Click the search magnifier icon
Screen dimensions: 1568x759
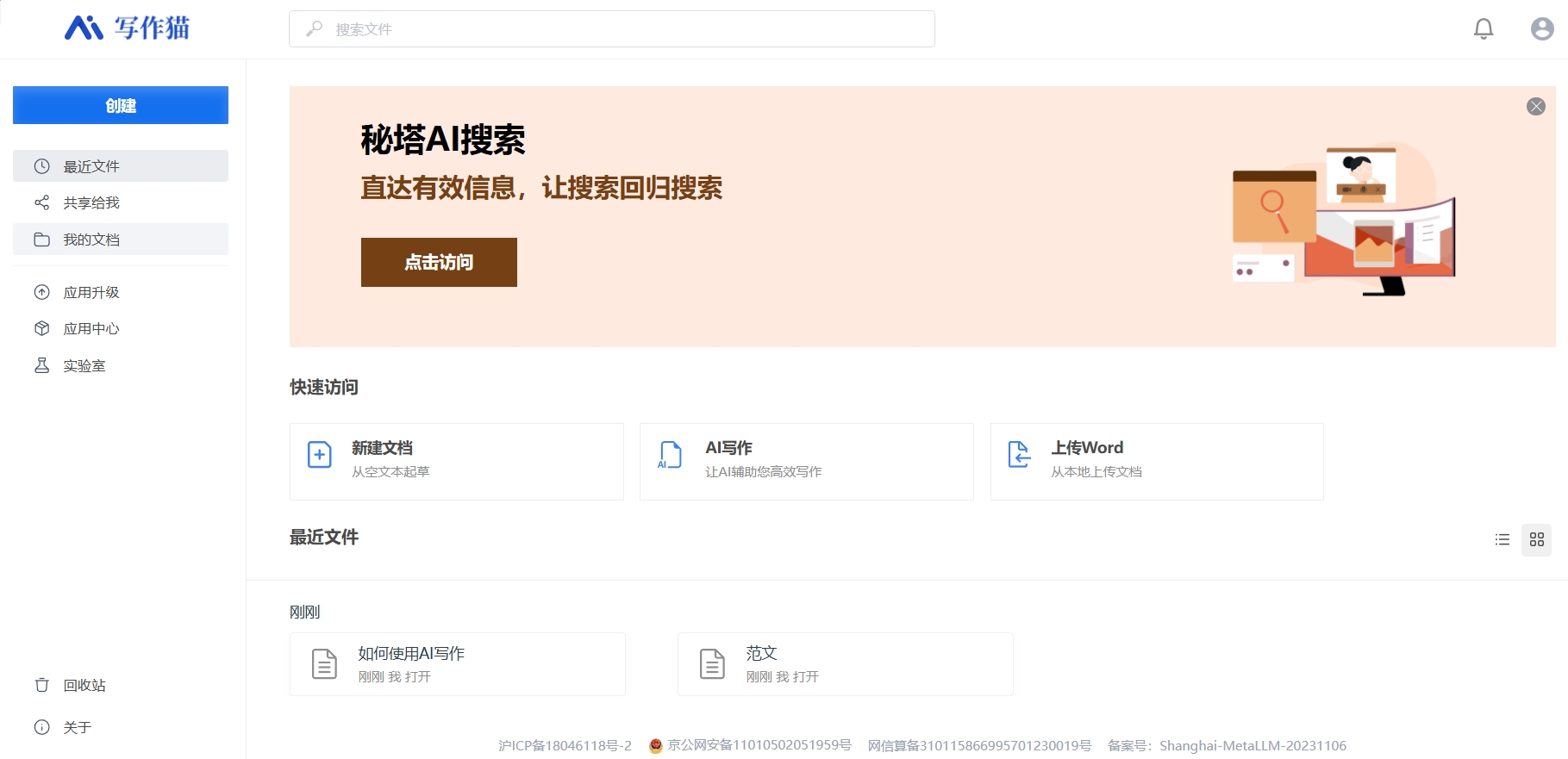(314, 28)
